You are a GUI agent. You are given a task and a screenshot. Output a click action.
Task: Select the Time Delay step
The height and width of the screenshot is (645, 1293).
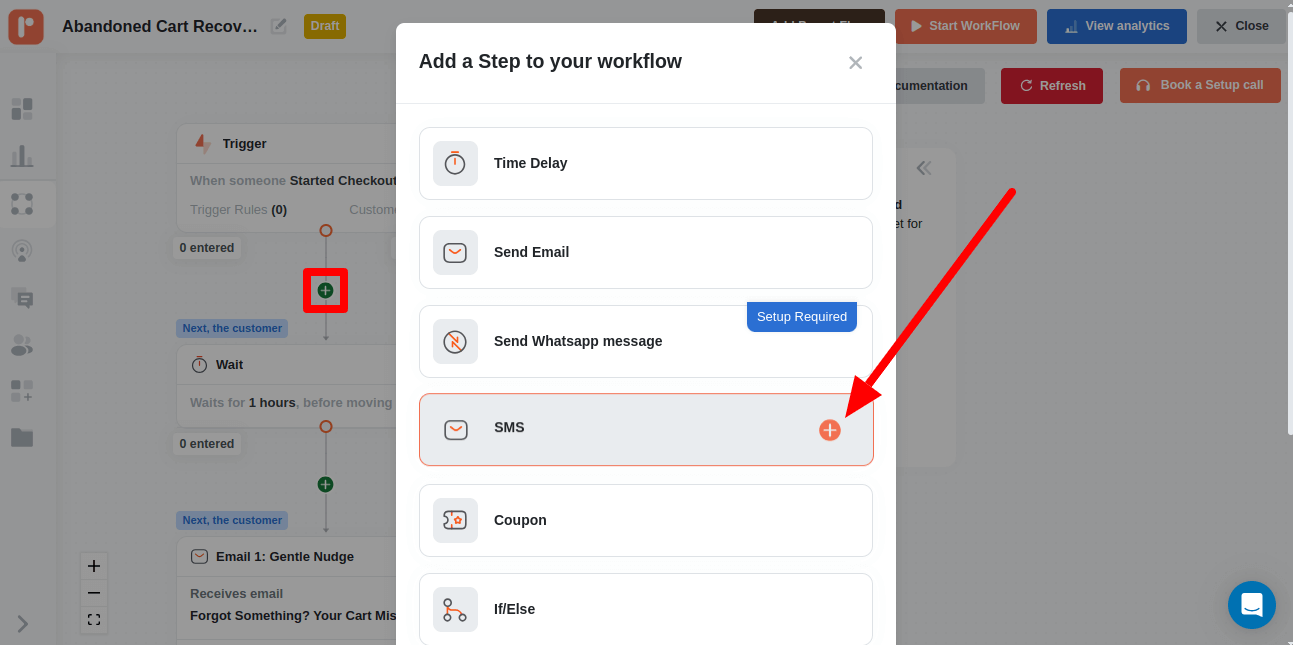click(x=646, y=163)
